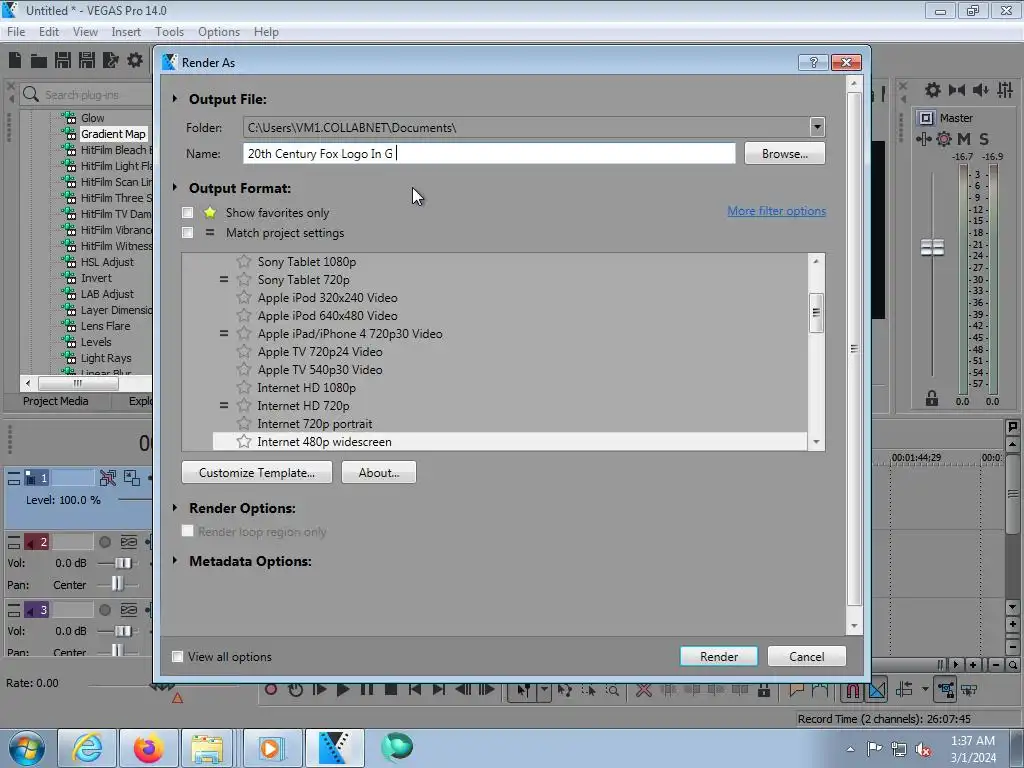
Task: Click the Master bus Mute M icon
Action: [x=964, y=138]
